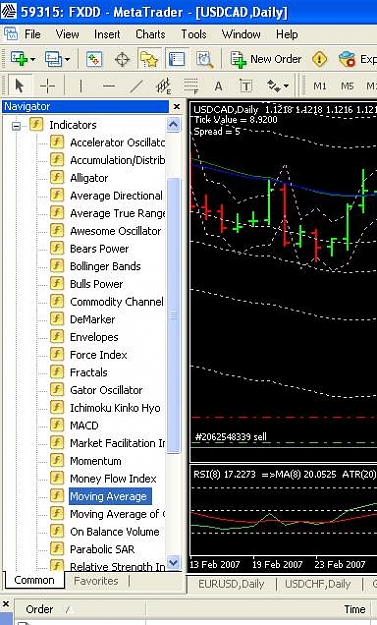Toggle the Market Watch window icon

94,59
